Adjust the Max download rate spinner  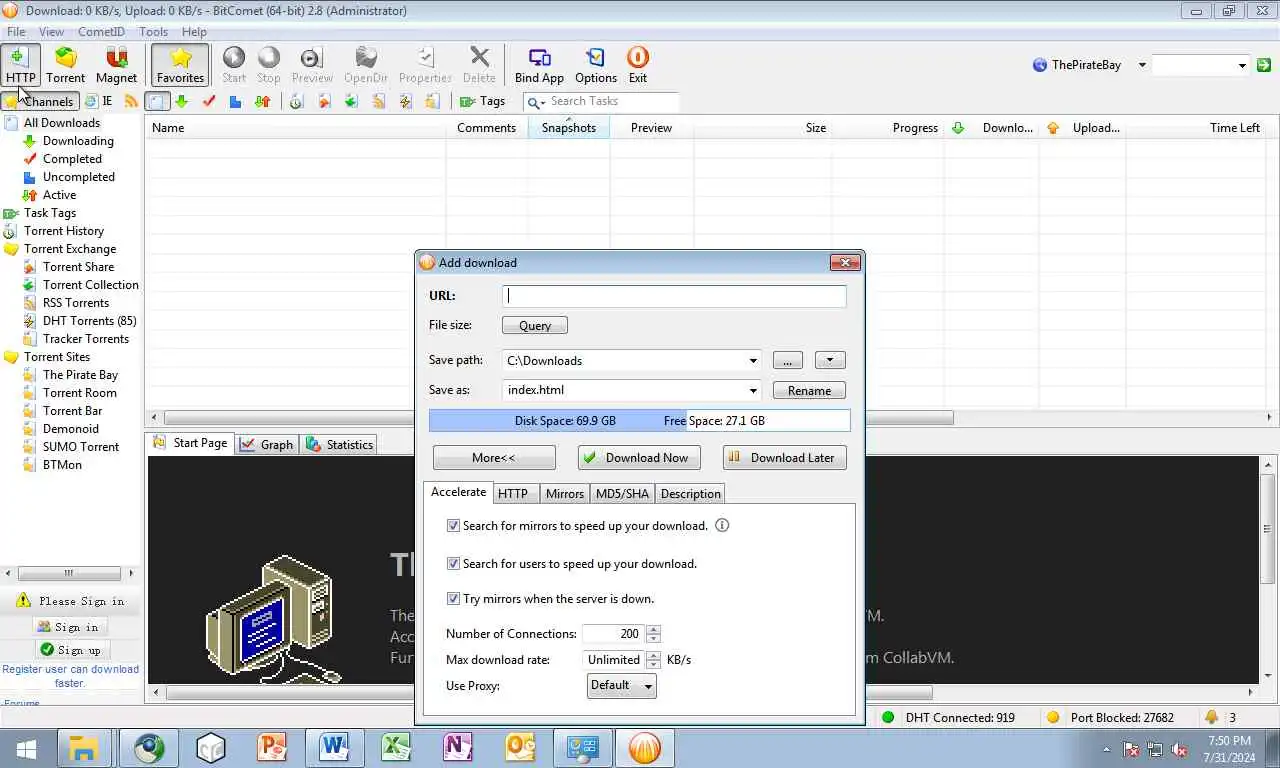(x=653, y=660)
